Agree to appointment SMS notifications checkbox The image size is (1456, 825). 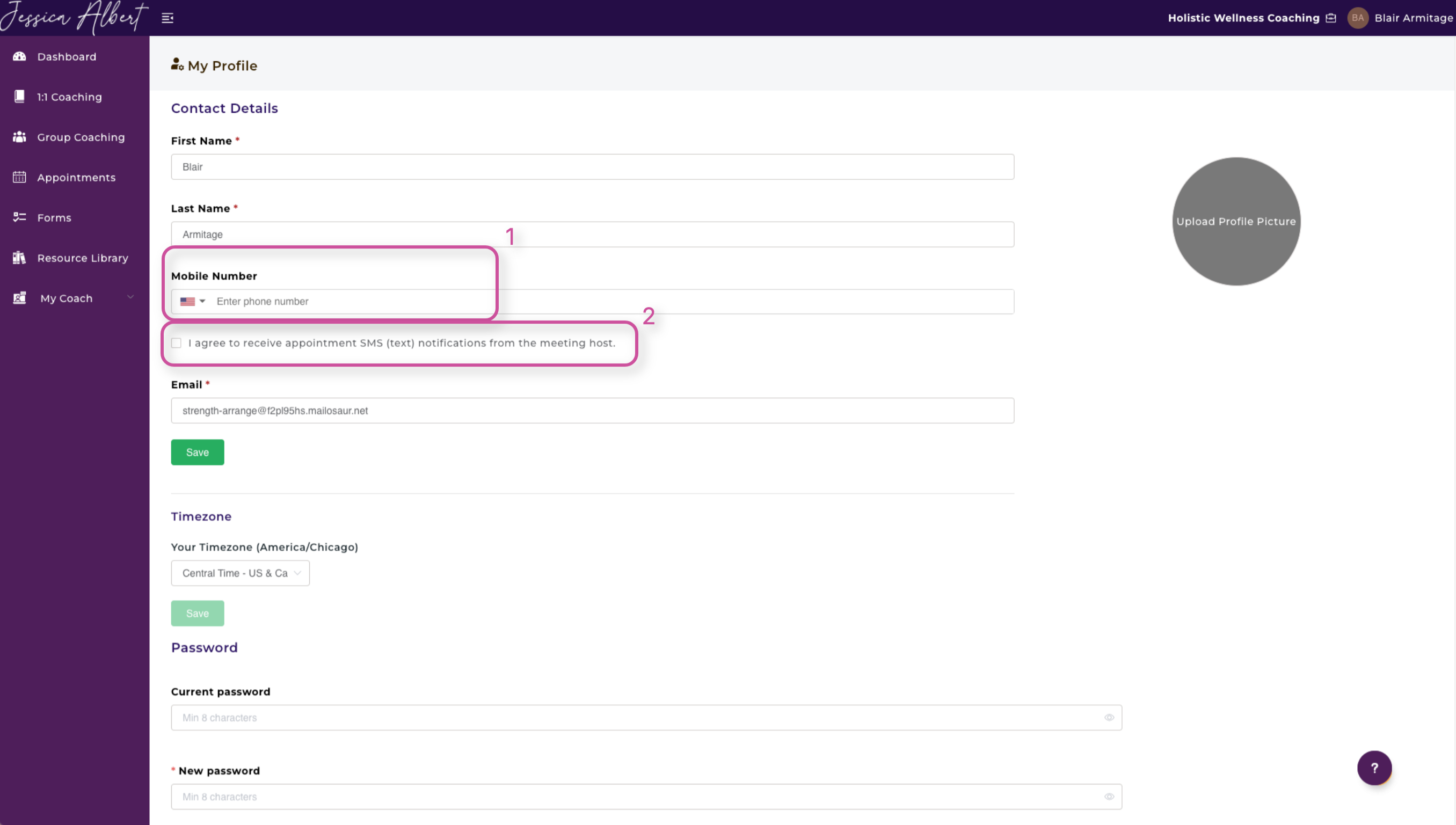(176, 343)
